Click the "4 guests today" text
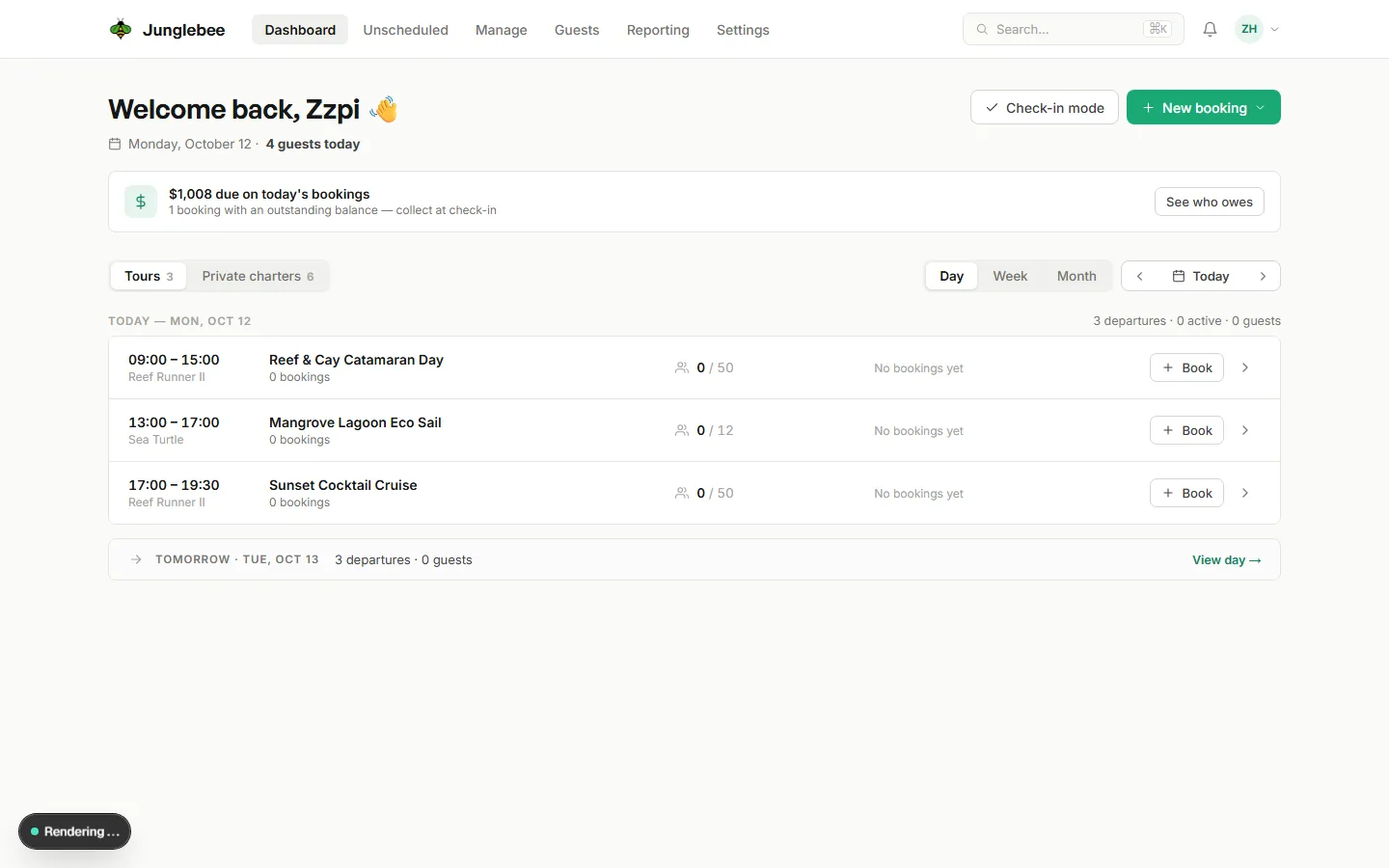Screen dimensions: 1389x868 [x=313, y=144]
